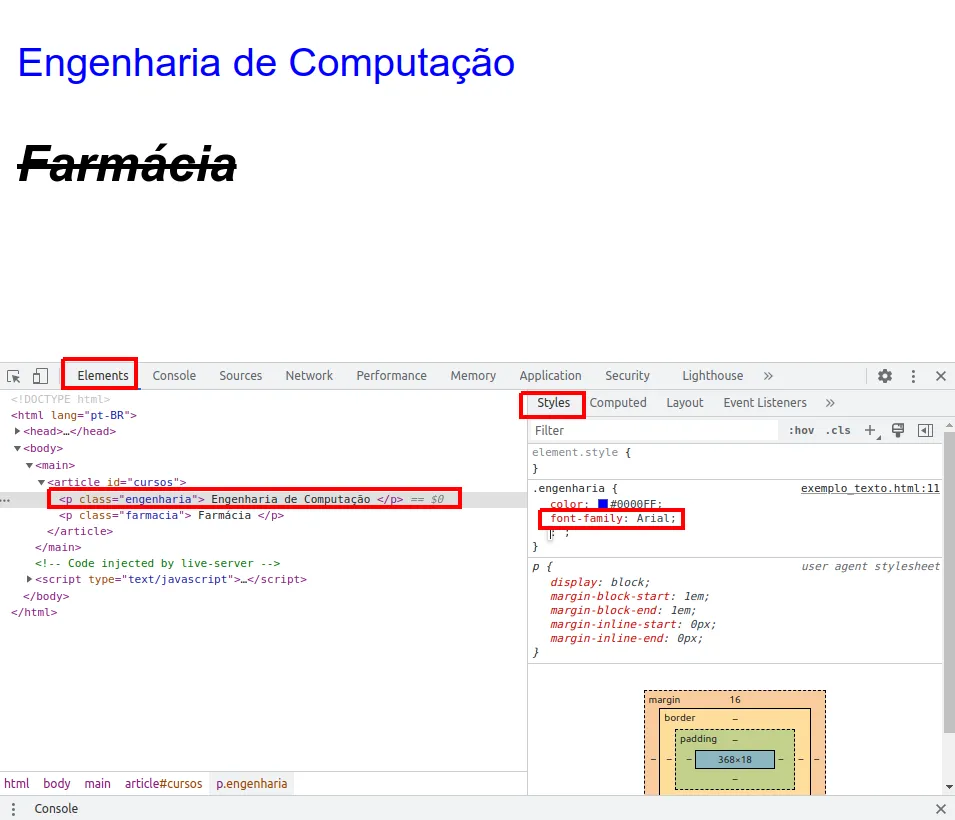Click the Console label in the bottom drawer
Image resolution: width=955 pixels, height=820 pixels.
[x=56, y=809]
